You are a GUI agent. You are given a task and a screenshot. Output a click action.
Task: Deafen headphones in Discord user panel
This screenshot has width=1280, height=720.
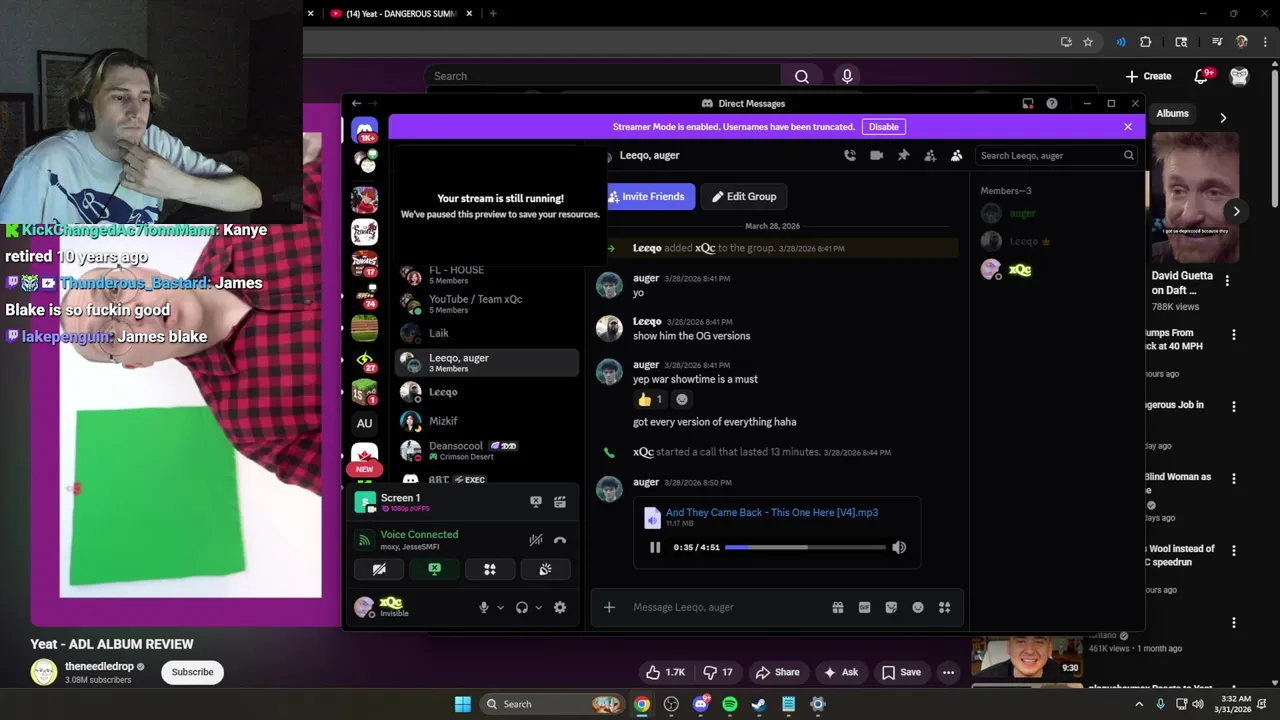[522, 607]
